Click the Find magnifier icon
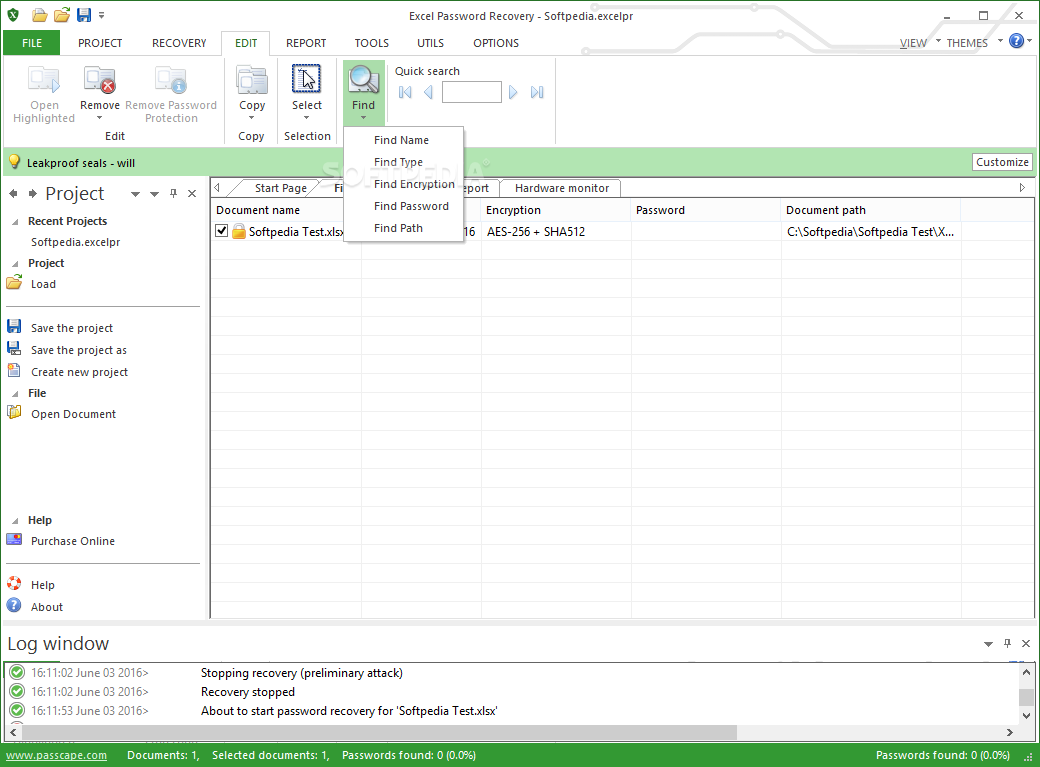 [363, 79]
